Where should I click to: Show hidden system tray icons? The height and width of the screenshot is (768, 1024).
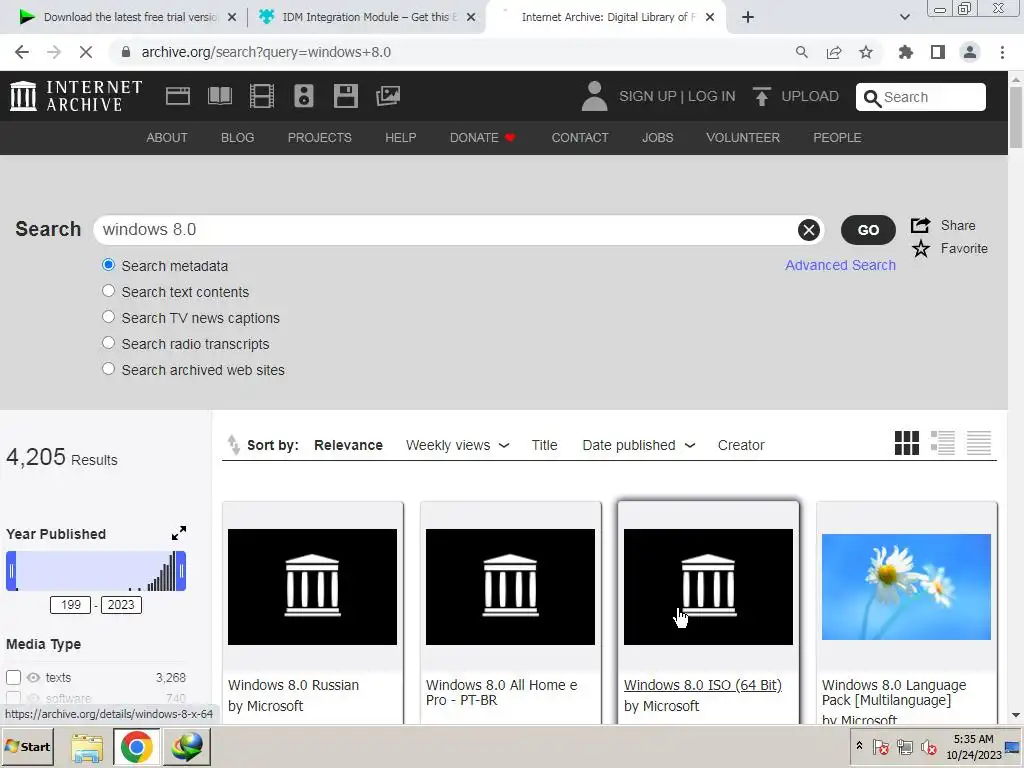[859, 746]
